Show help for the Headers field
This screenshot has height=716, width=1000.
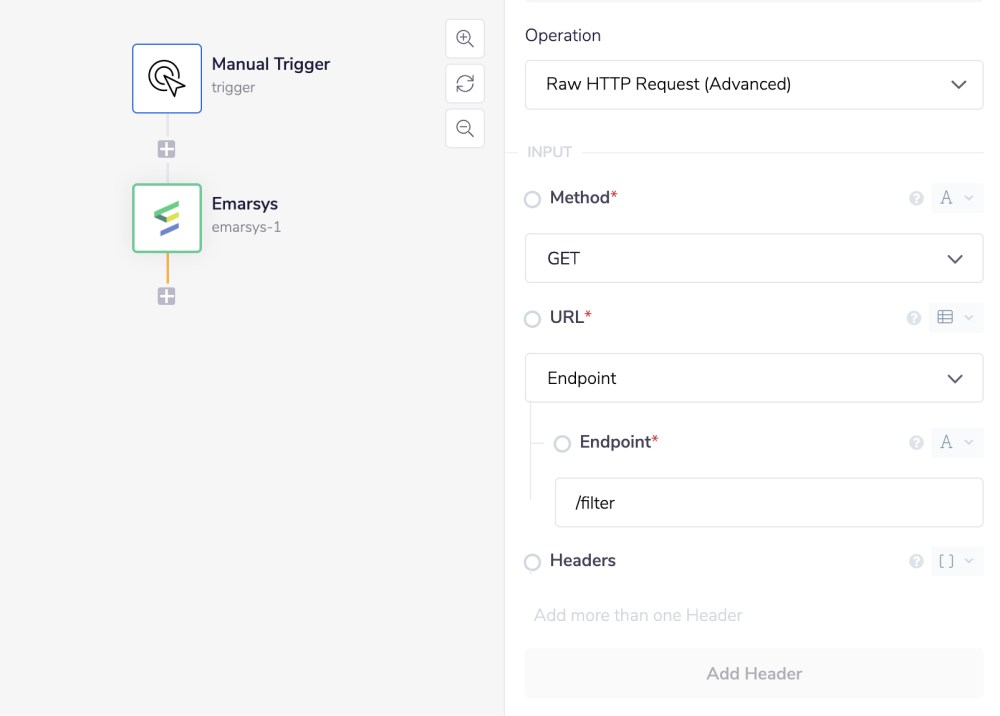(915, 562)
